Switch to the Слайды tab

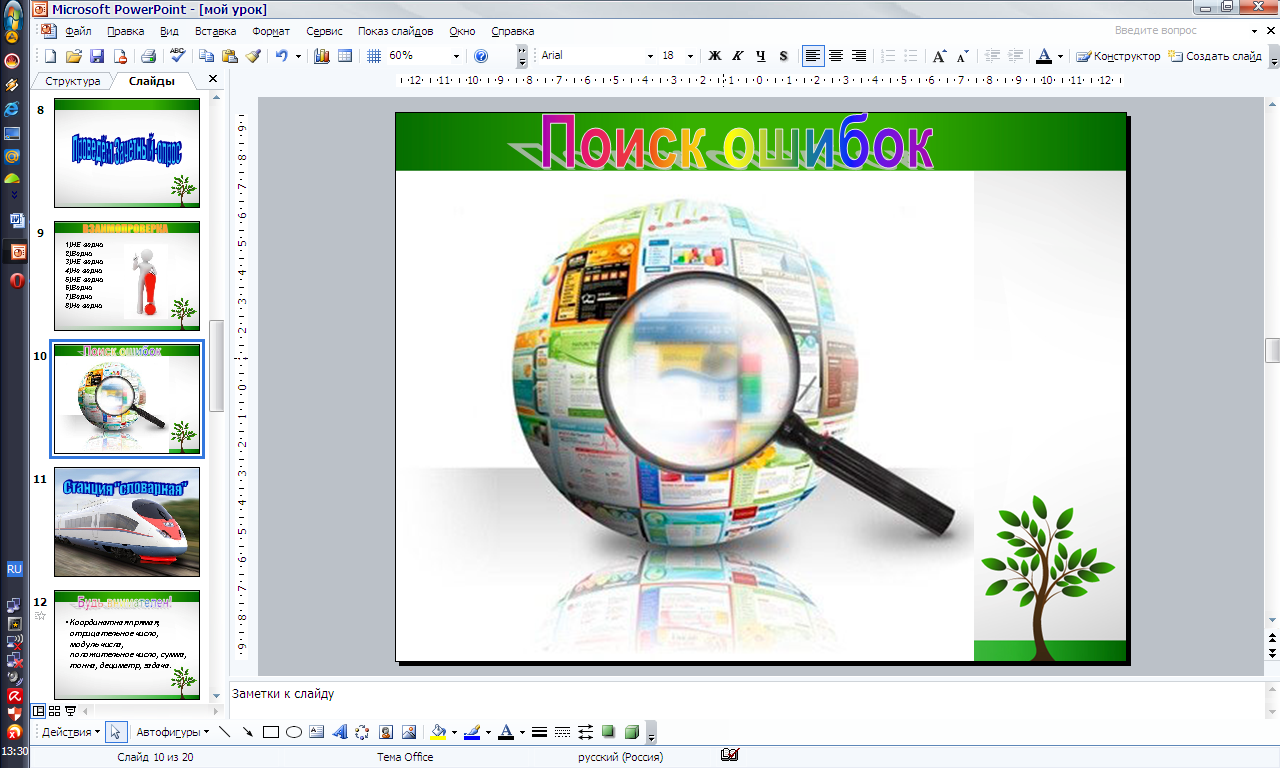coord(152,81)
